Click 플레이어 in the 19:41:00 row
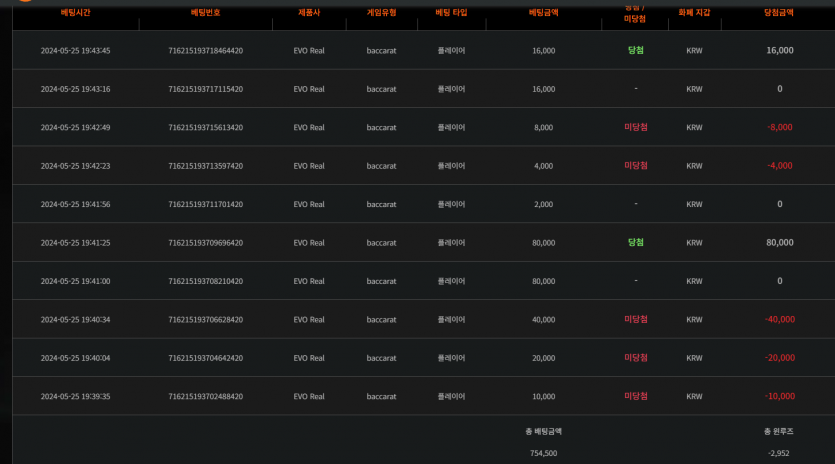Image resolution: width=835 pixels, height=464 pixels. pos(451,281)
